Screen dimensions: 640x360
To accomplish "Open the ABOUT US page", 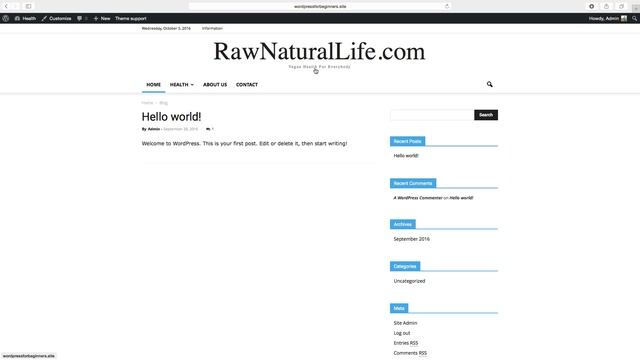I will point(215,84).
